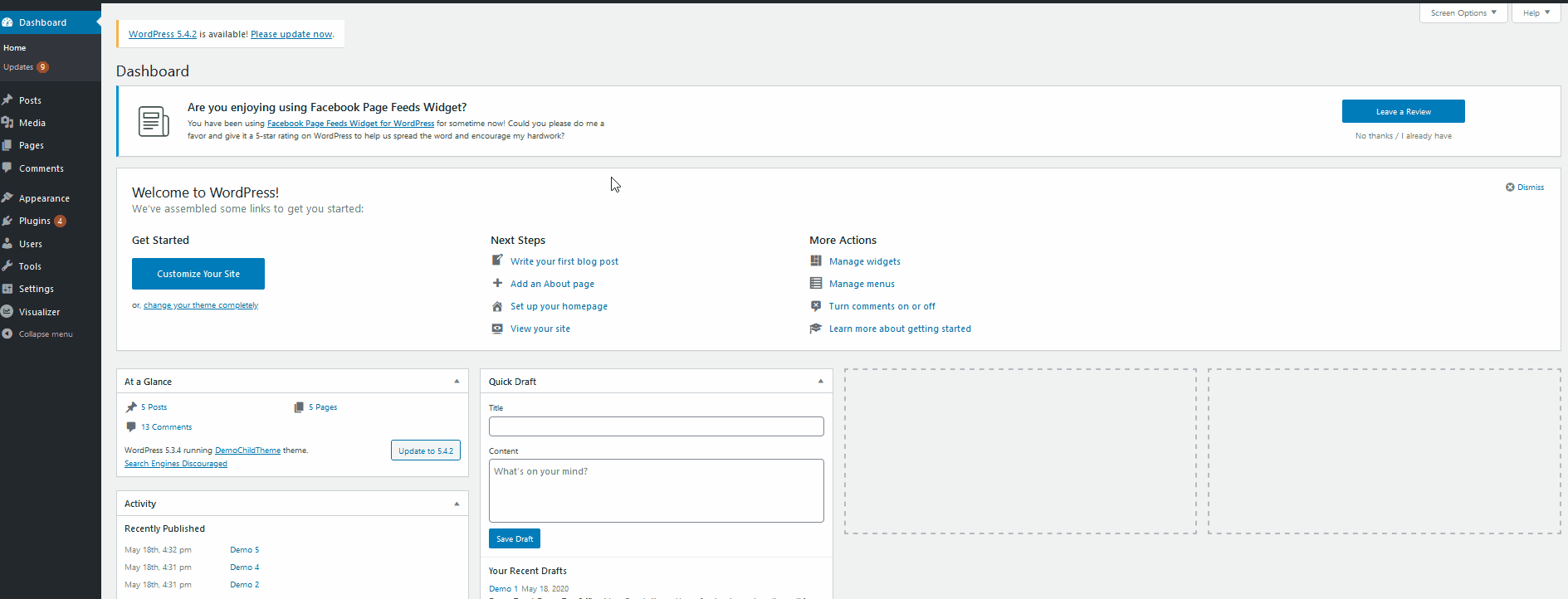Collapse the Activity panel
The width and height of the screenshot is (1568, 599).
[457, 503]
